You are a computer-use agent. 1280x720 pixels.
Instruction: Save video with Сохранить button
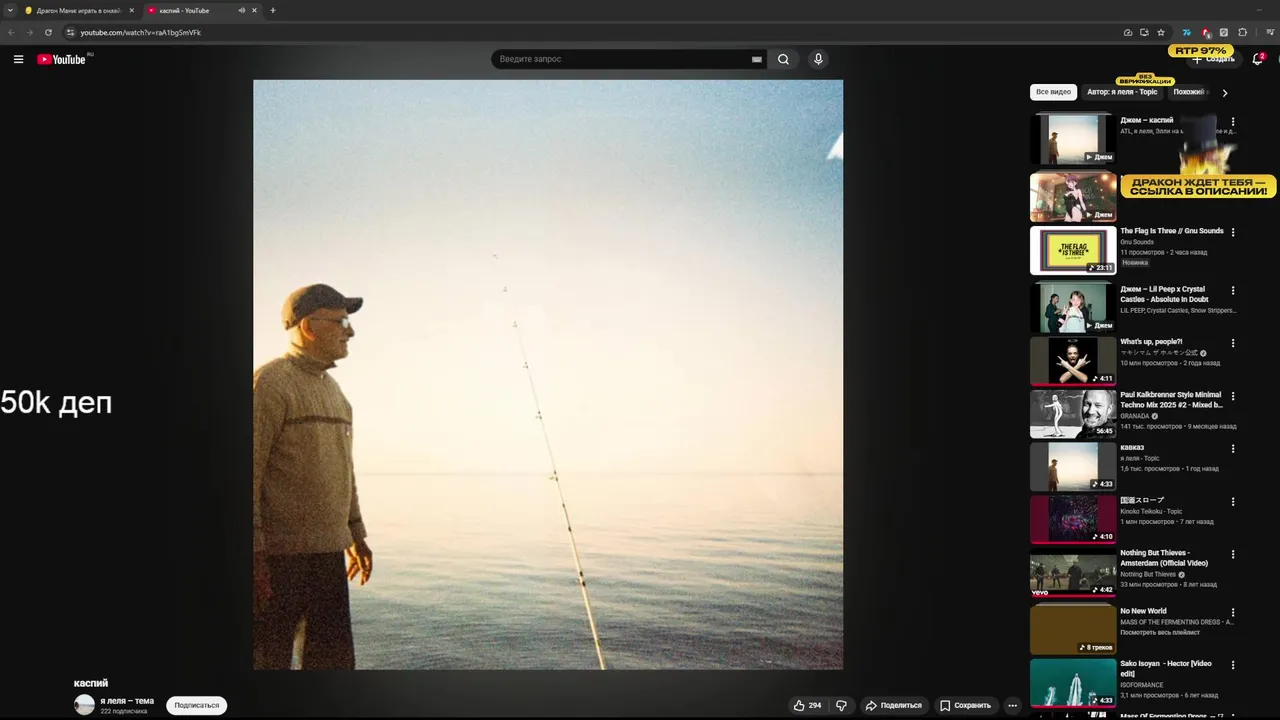966,705
